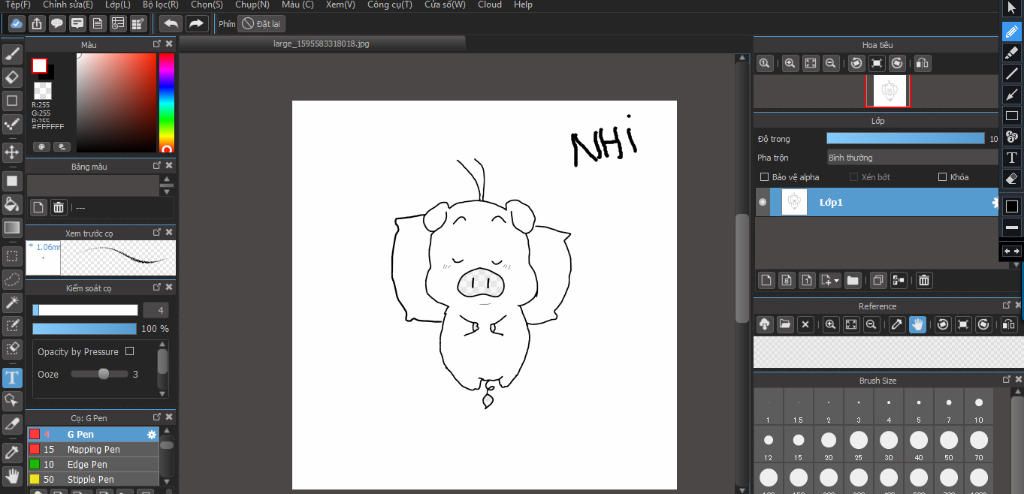1024x494 pixels.
Task: Select the rectangular Select tool
Action: click(12, 255)
